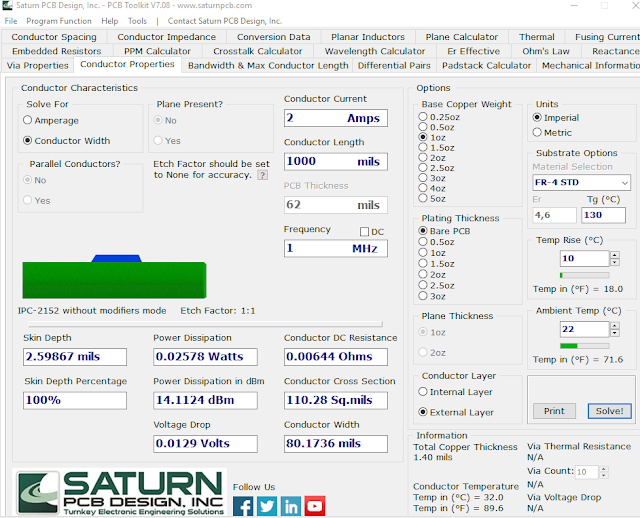Click the Conductor Current input field
This screenshot has width=640, height=518.
pyautogui.click(x=336, y=118)
